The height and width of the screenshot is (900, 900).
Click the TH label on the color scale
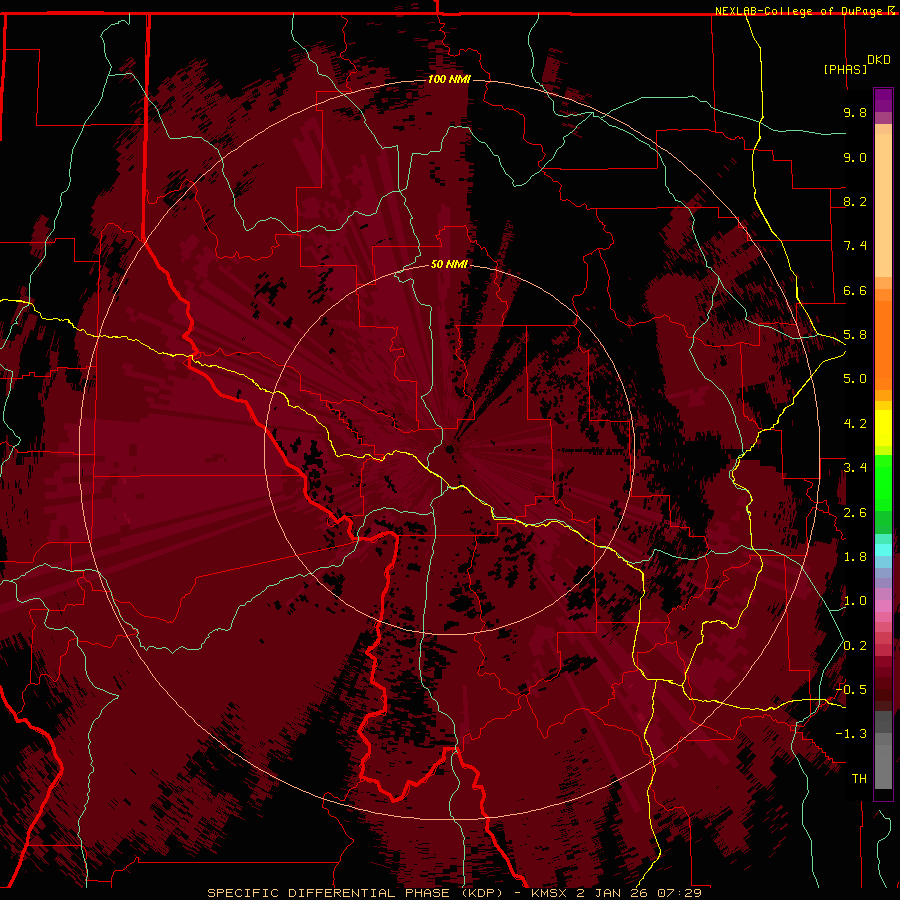[x=859, y=779]
